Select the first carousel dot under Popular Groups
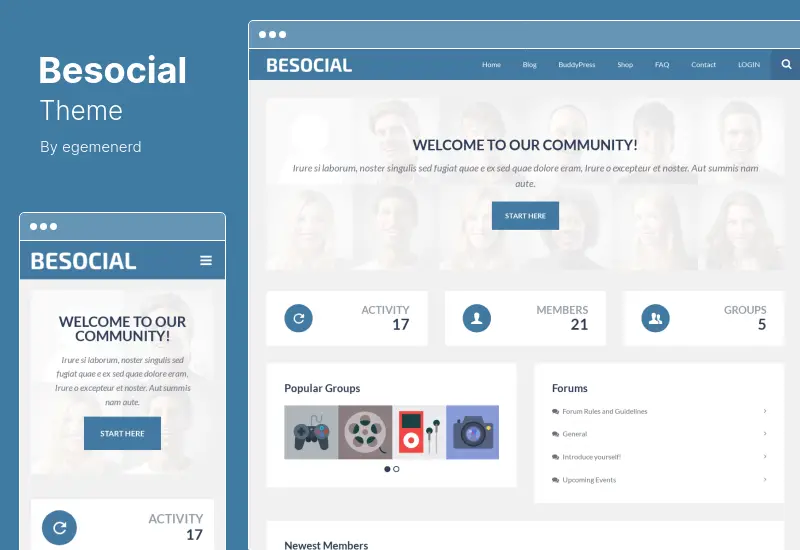The height and width of the screenshot is (550, 800). pyautogui.click(x=387, y=469)
